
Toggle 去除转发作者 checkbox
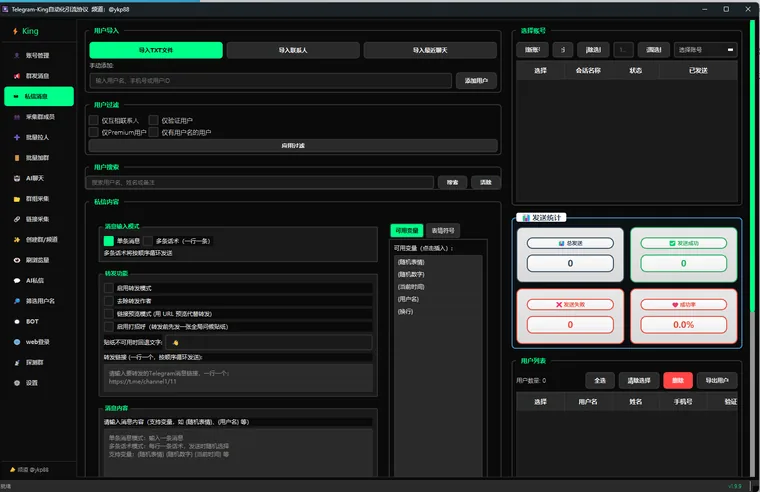(109, 301)
